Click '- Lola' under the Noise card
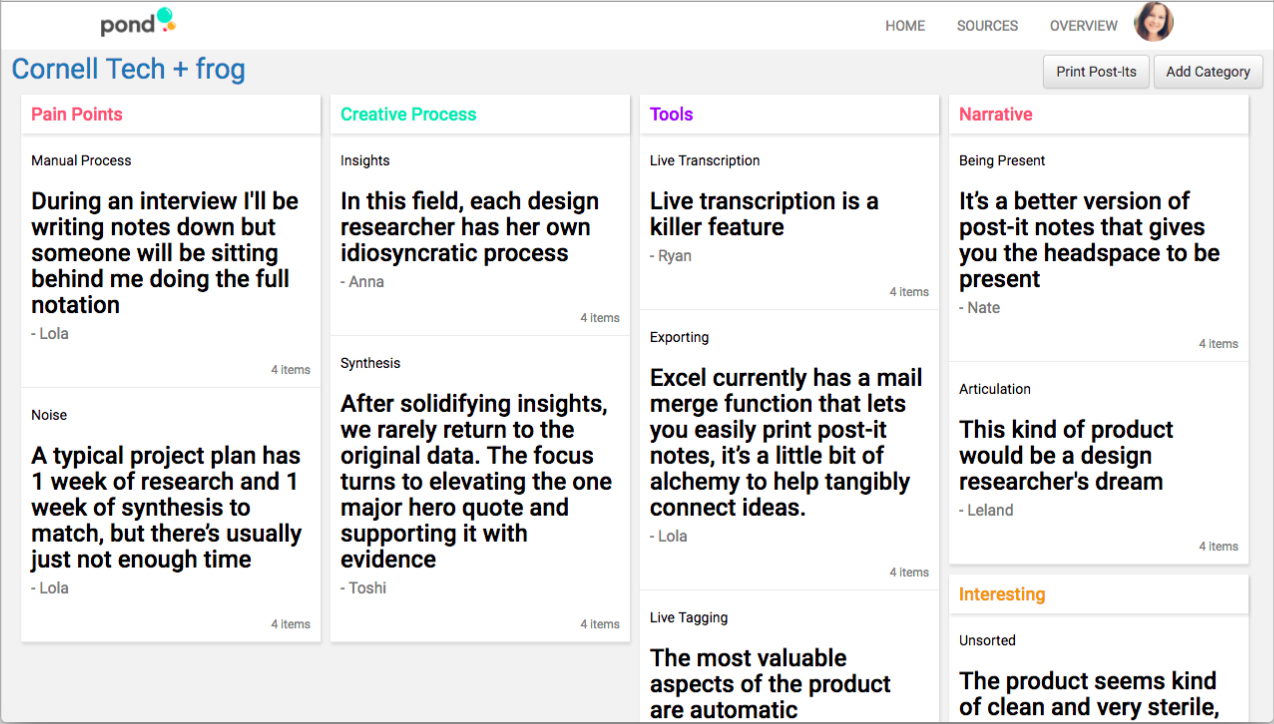The width and height of the screenshot is (1274, 724). coord(50,588)
